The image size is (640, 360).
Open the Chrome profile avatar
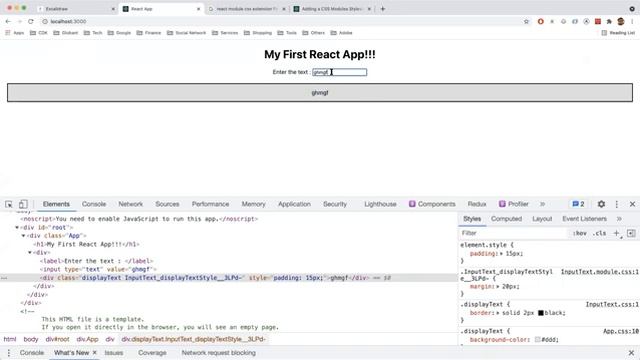[621, 21]
